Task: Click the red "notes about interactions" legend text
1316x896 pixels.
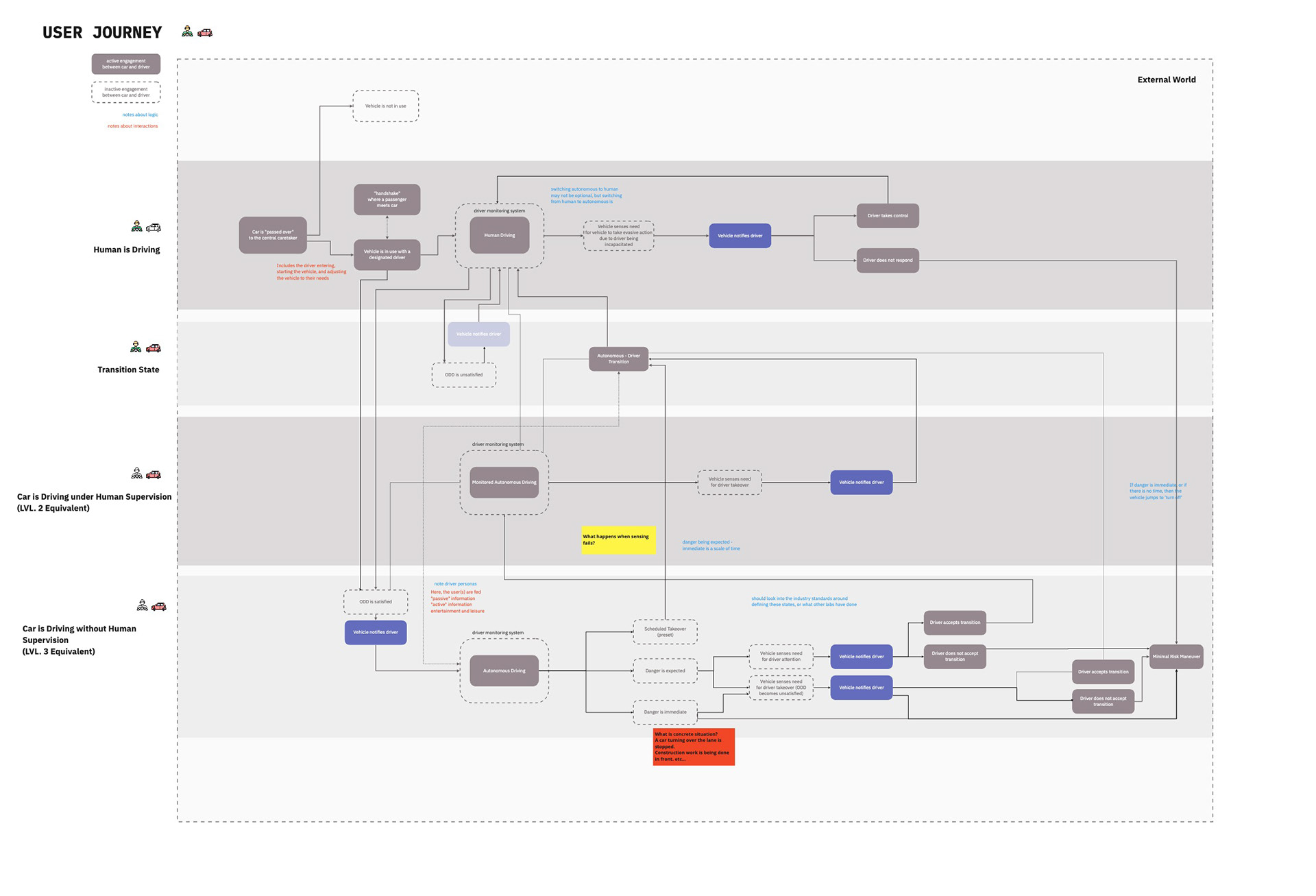Action: 132,126
